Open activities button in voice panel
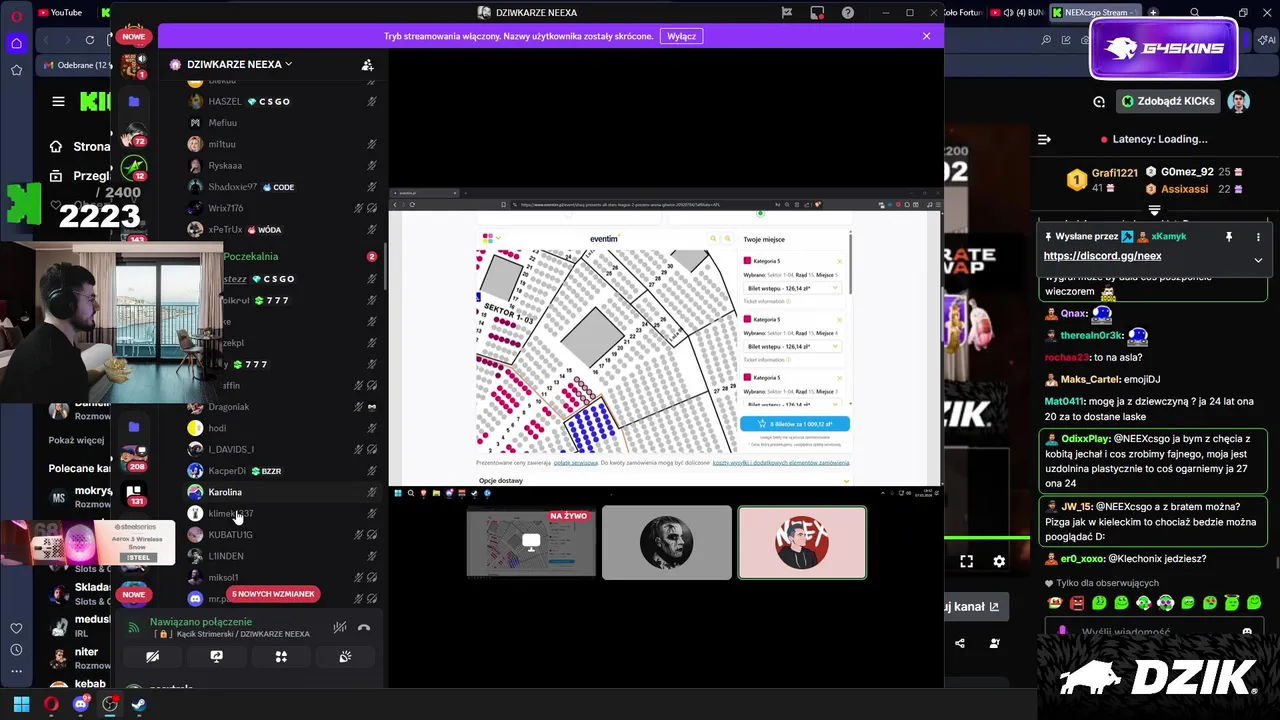Image resolution: width=1280 pixels, height=720 pixels. tap(281, 657)
